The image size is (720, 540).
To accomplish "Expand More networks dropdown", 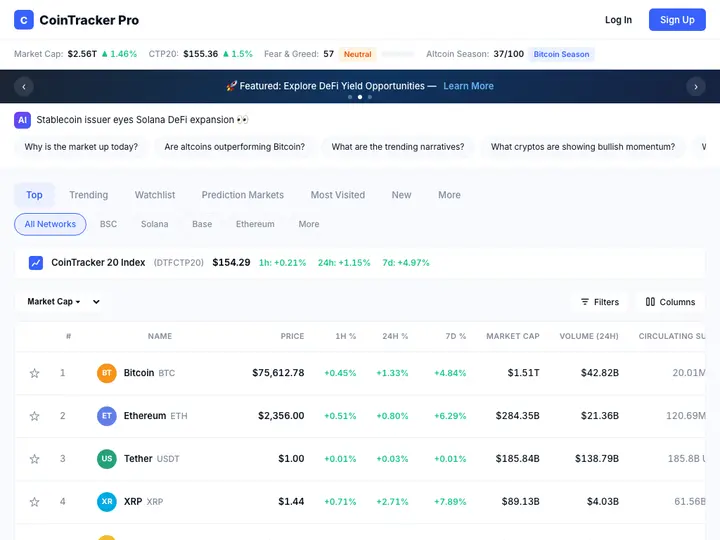I will pyautogui.click(x=309, y=224).
